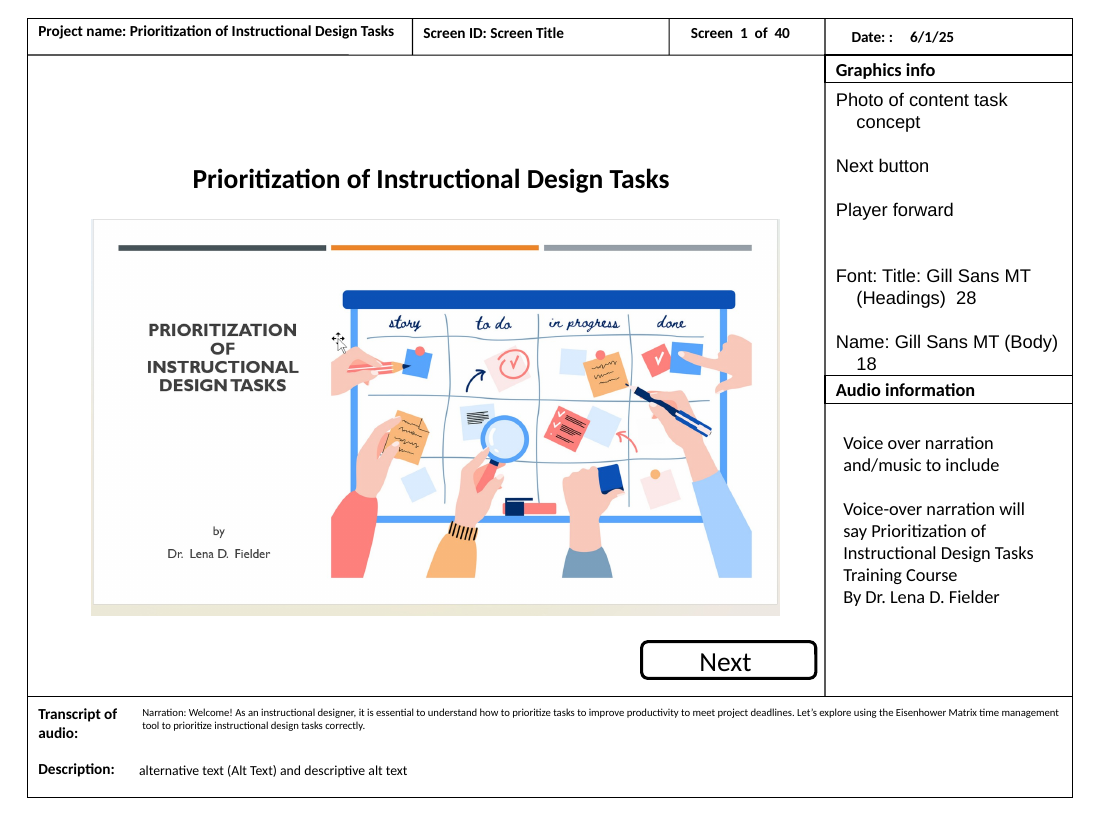Viewport: 1100px width, 825px height.
Task: Click the circled checkmark under 'to do'
Action: 514,364
